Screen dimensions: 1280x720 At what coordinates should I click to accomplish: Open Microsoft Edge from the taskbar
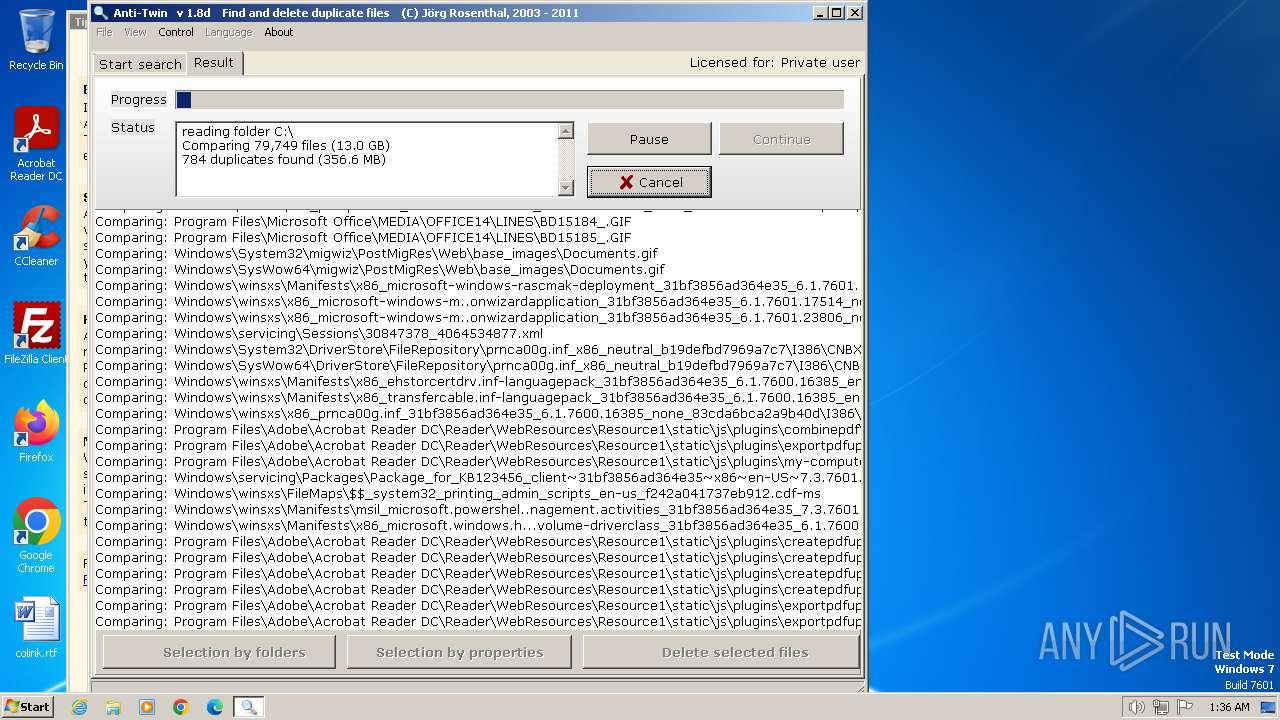215,707
